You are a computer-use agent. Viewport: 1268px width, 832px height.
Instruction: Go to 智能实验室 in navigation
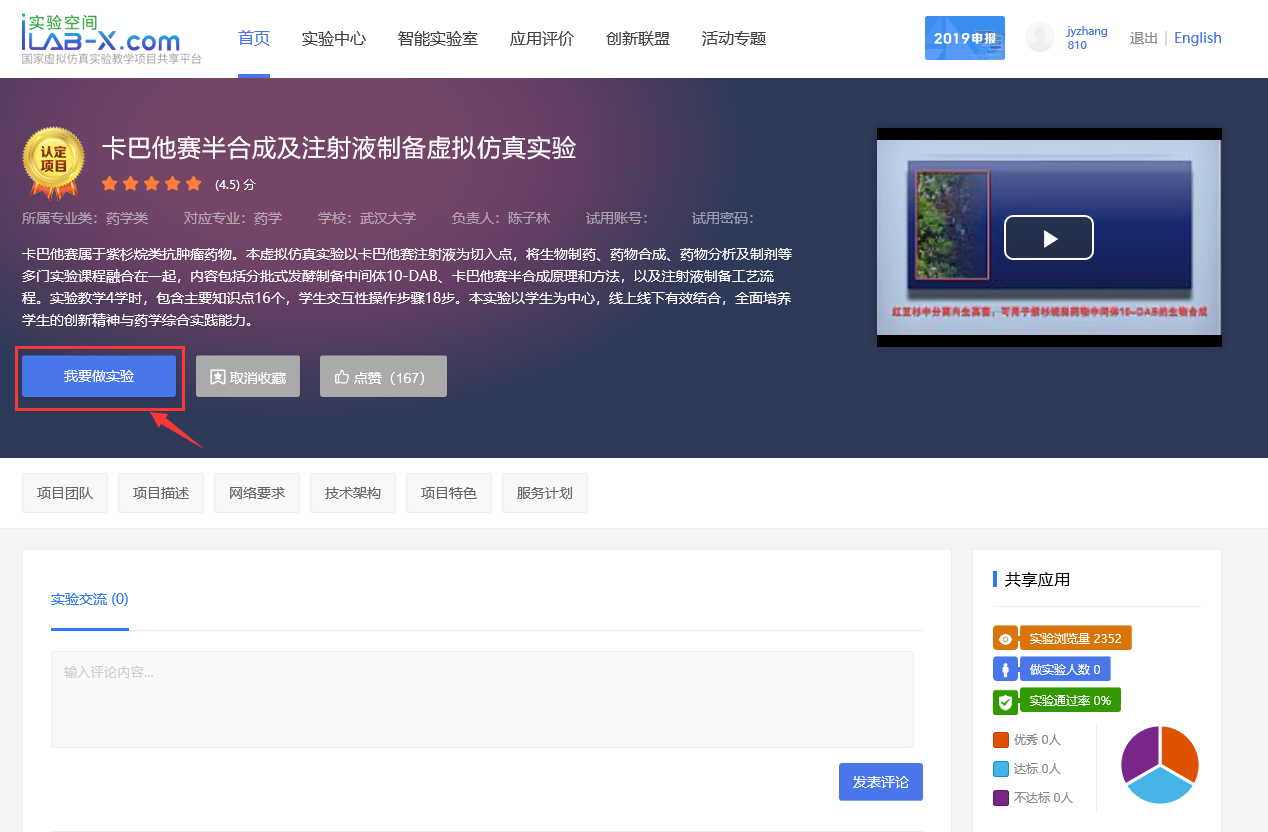tap(437, 39)
